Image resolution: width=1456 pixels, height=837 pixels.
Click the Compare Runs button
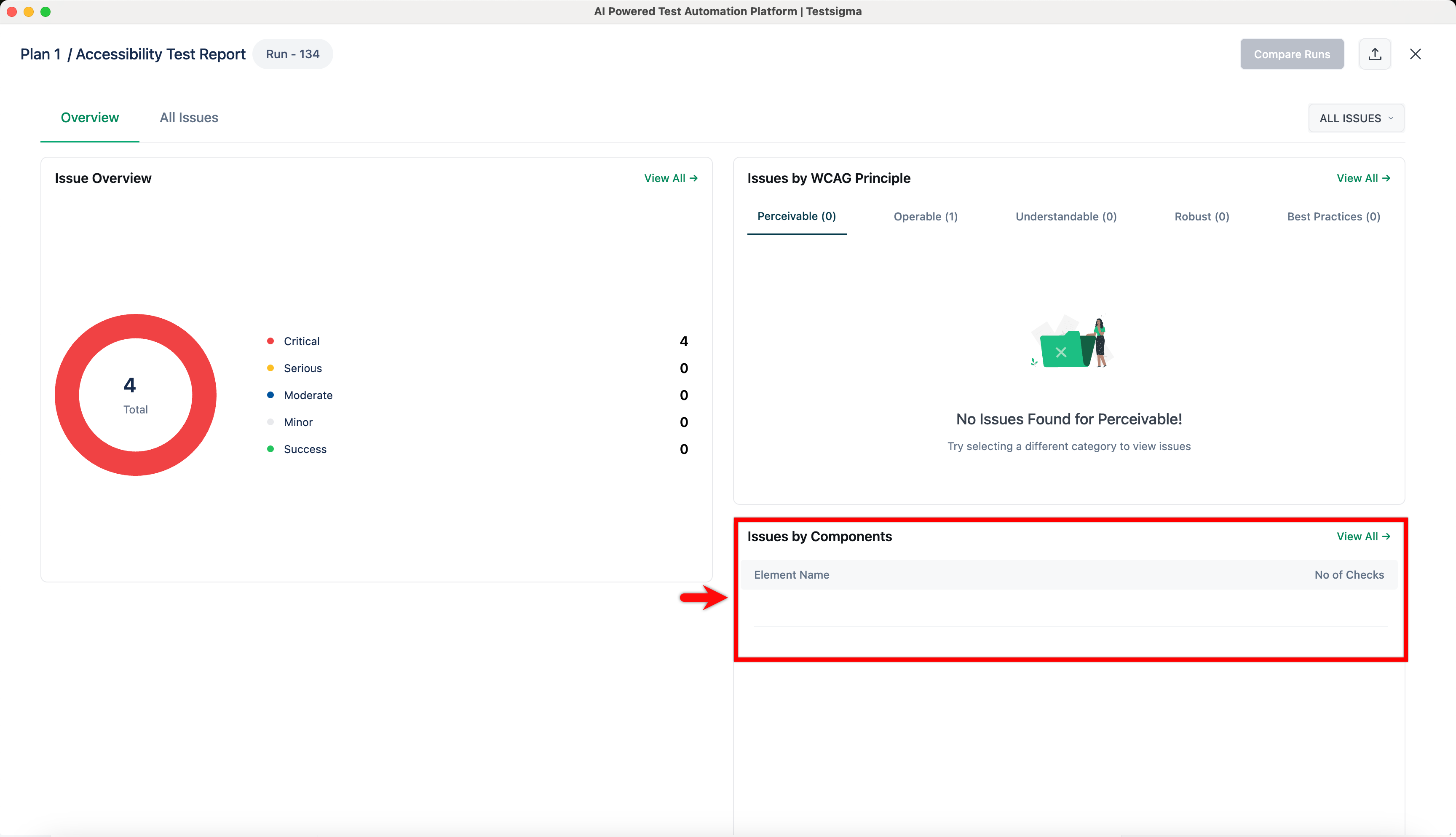coord(1291,54)
